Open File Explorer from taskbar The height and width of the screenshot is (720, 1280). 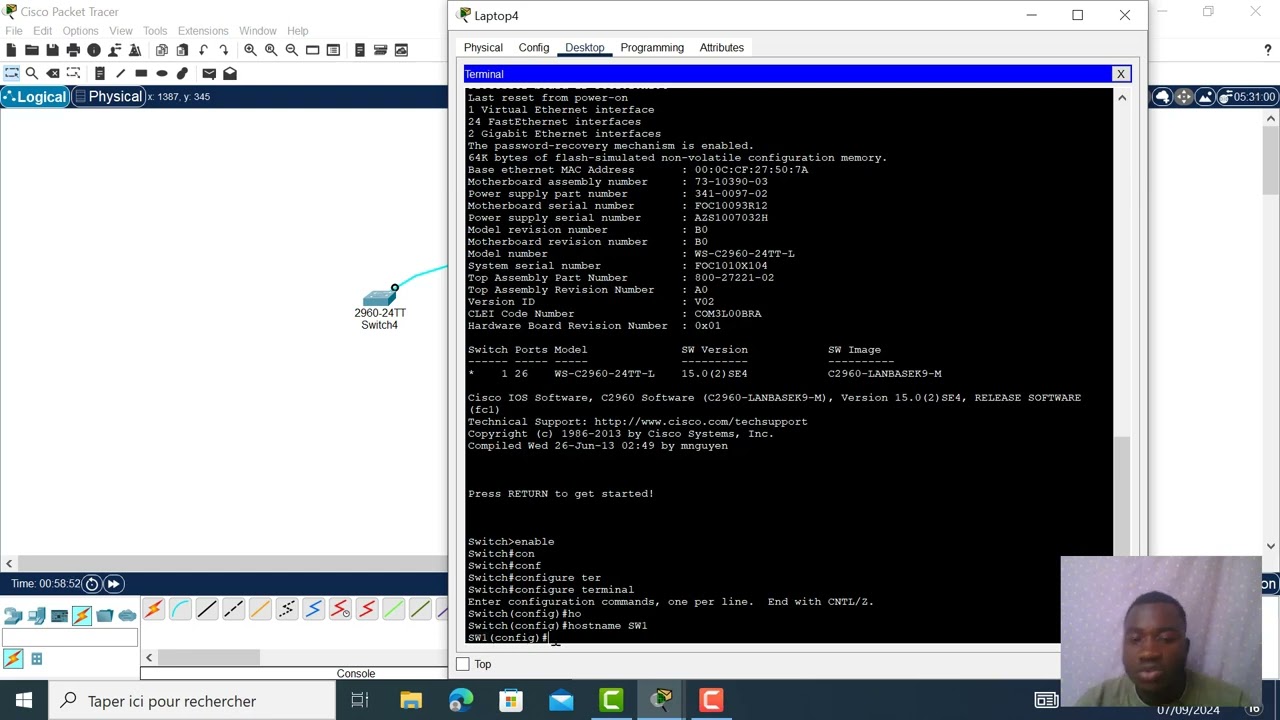(x=411, y=701)
